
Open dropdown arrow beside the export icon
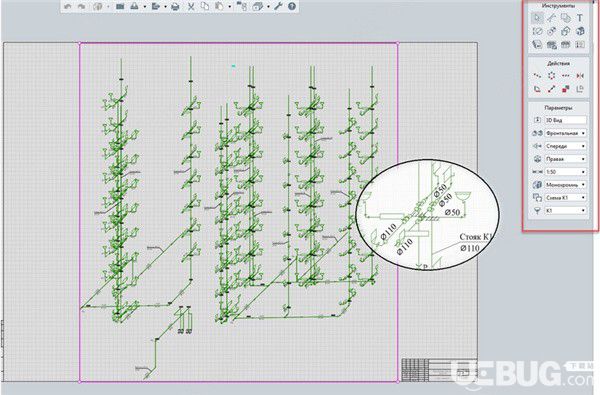(165, 7)
